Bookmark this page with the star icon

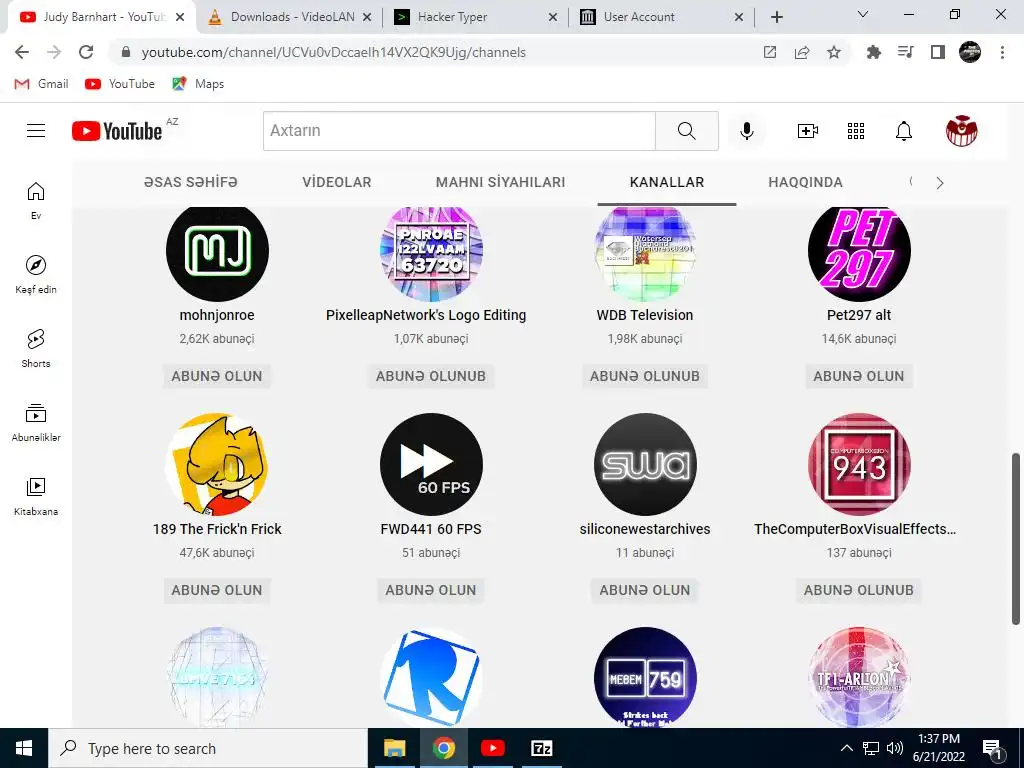click(x=834, y=52)
